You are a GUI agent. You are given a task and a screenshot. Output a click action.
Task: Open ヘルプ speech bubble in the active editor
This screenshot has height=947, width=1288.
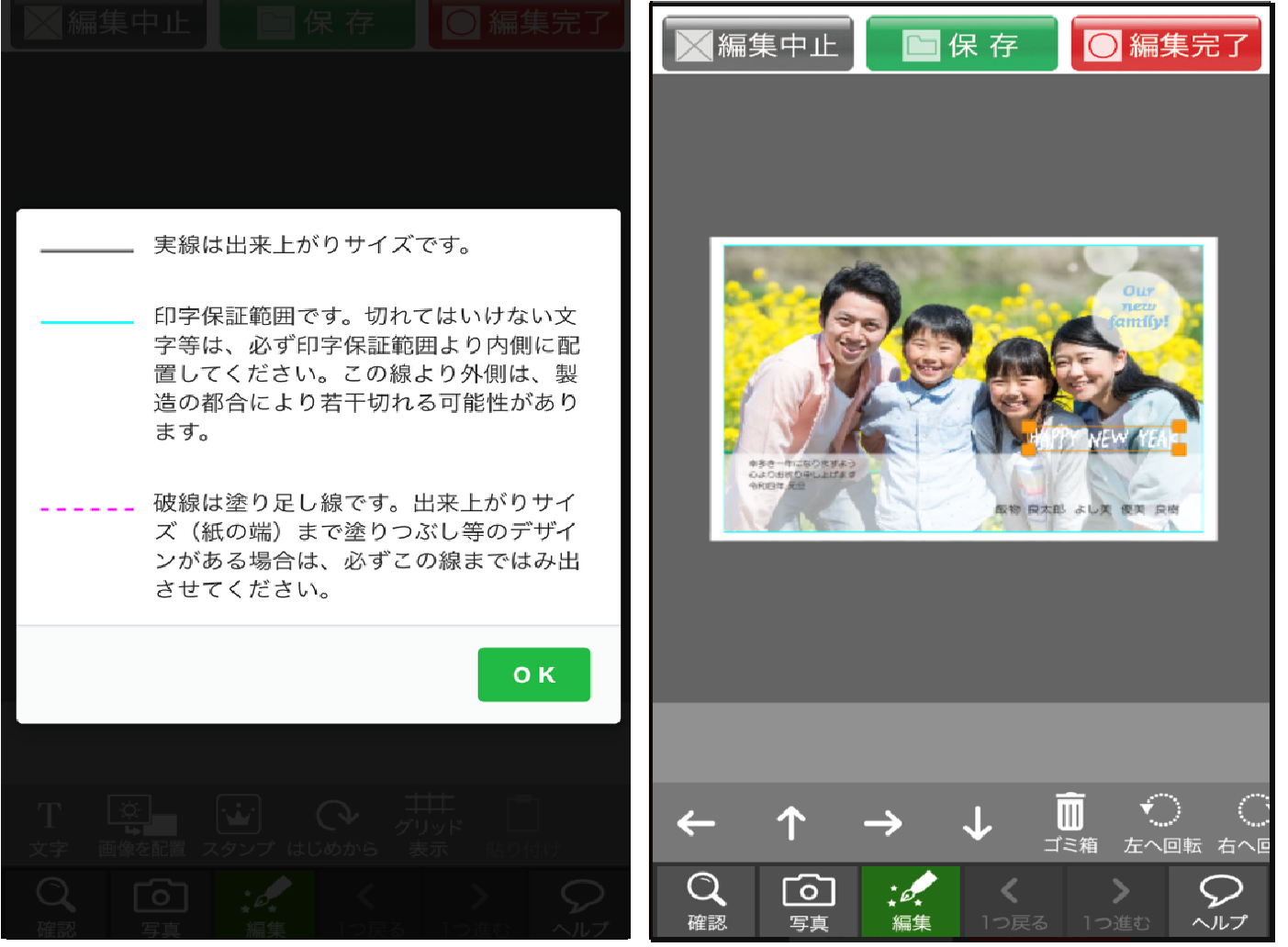1219,902
